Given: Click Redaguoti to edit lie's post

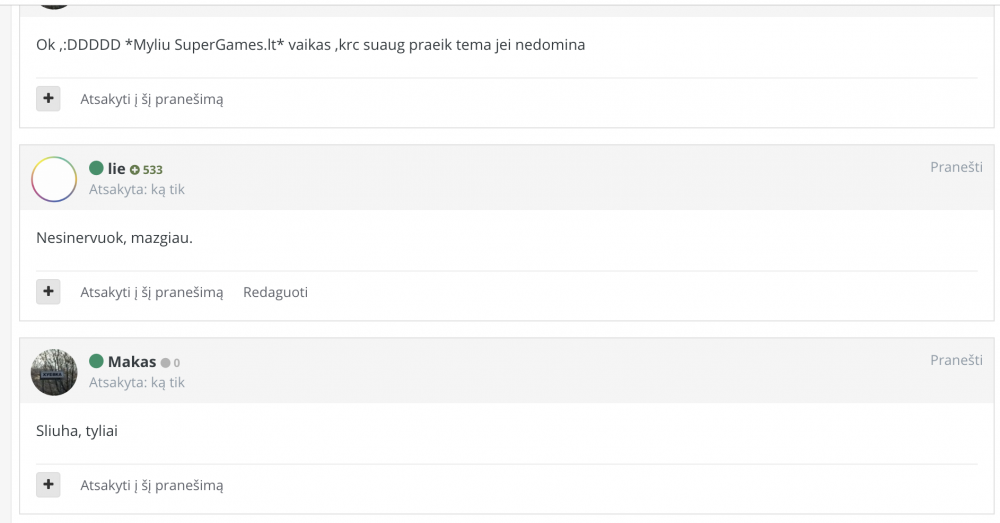Looking at the screenshot, I should [x=276, y=293].
